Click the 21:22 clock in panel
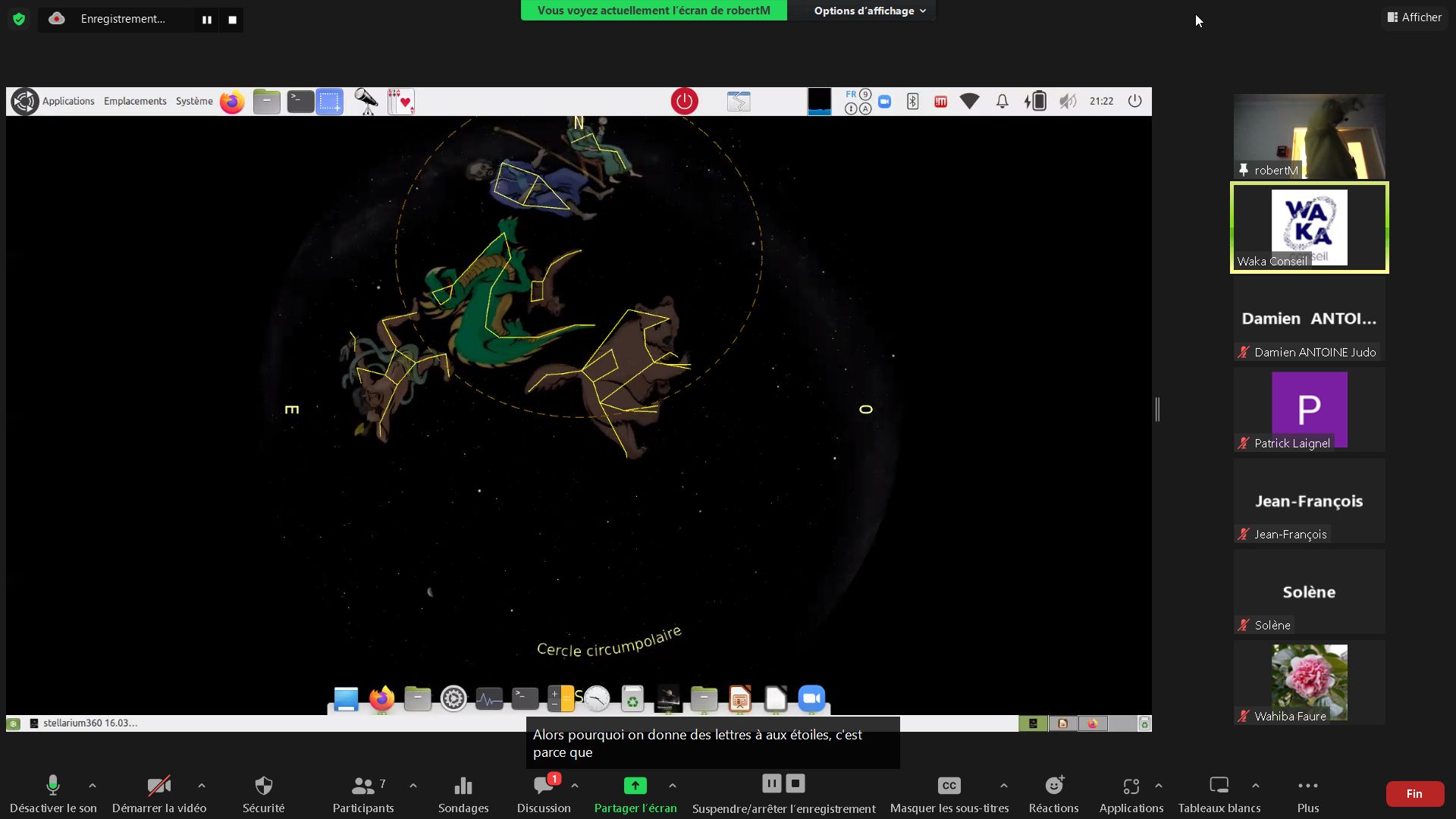 point(1101,101)
